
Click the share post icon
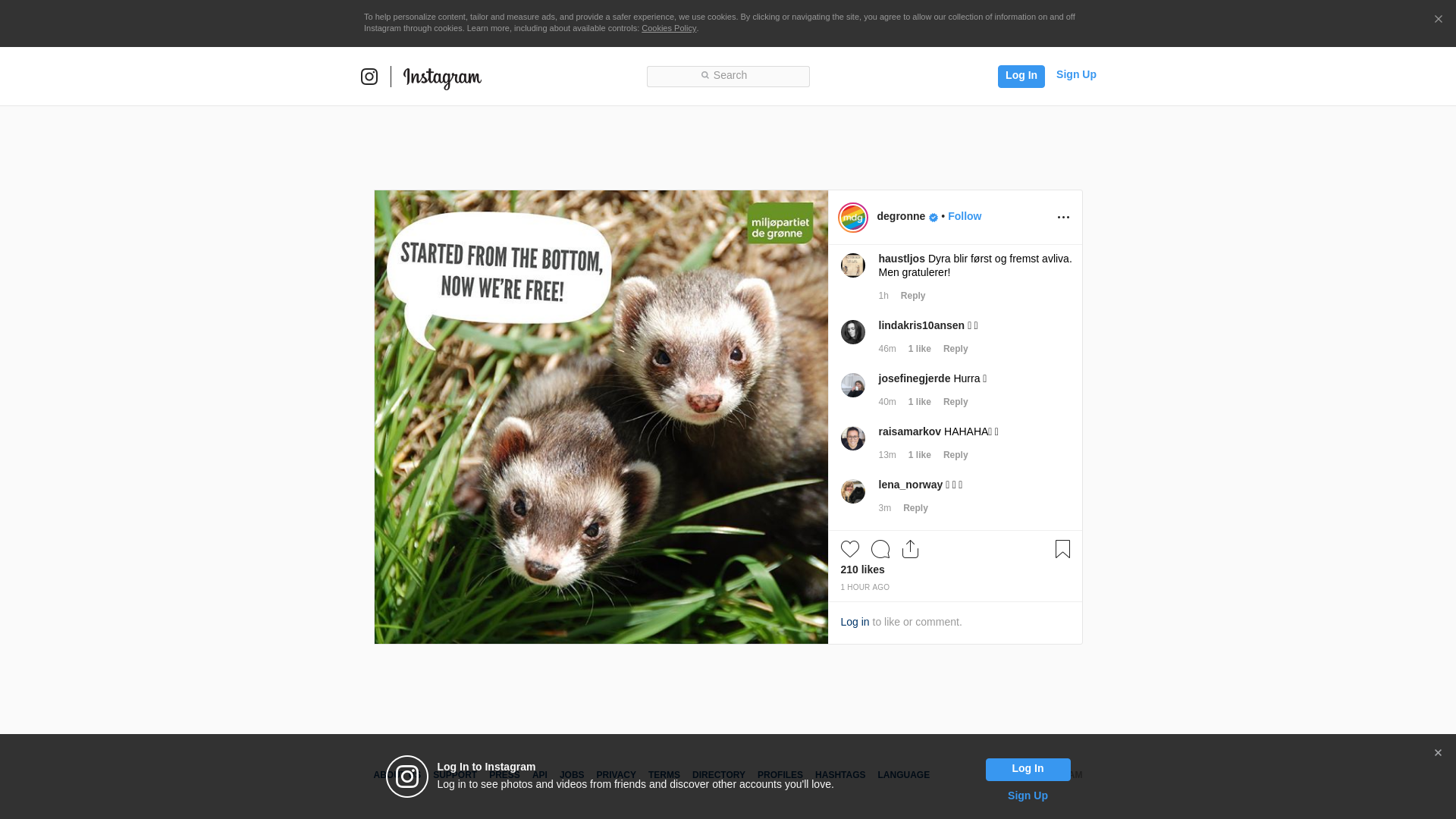pos(910,549)
